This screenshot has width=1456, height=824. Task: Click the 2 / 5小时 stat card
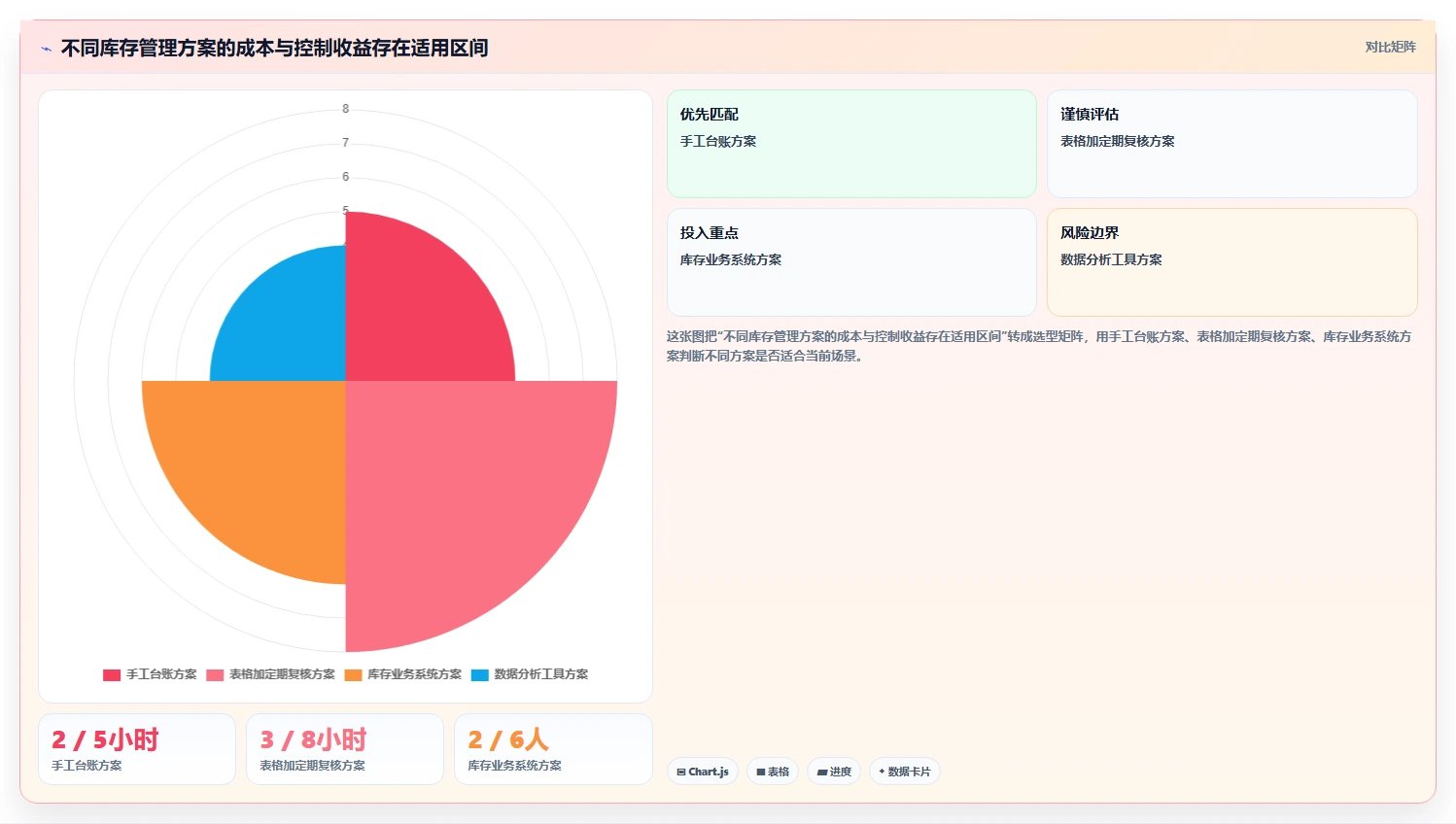coord(137,749)
